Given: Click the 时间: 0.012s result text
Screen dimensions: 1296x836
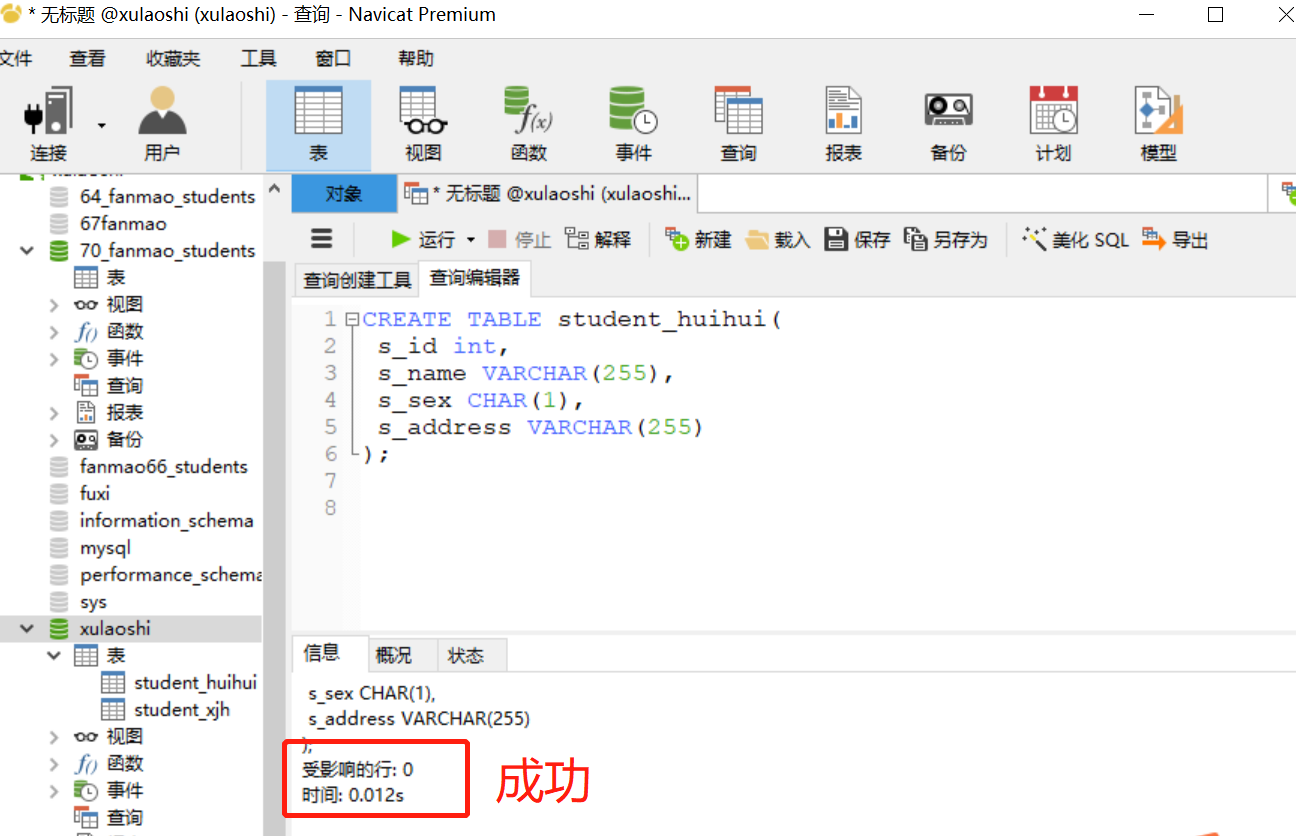Looking at the screenshot, I should [353, 796].
